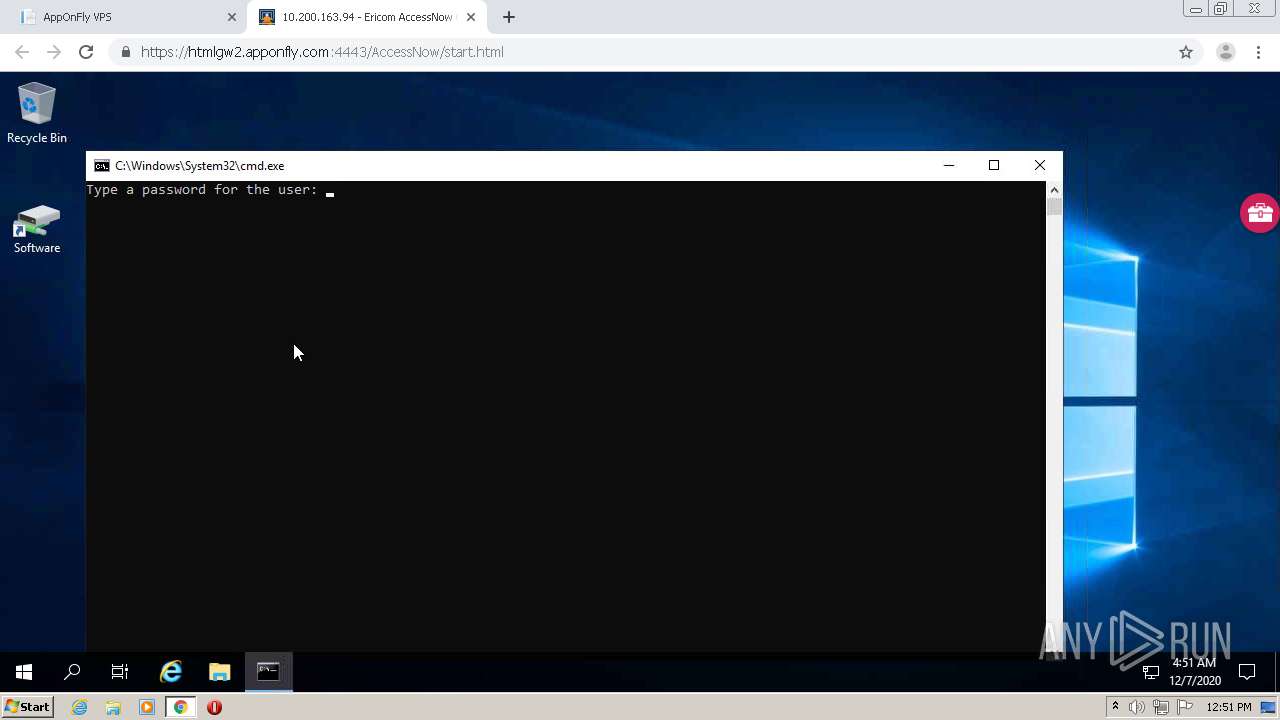
Task: Show hidden host tray icons
Action: click(x=1115, y=707)
